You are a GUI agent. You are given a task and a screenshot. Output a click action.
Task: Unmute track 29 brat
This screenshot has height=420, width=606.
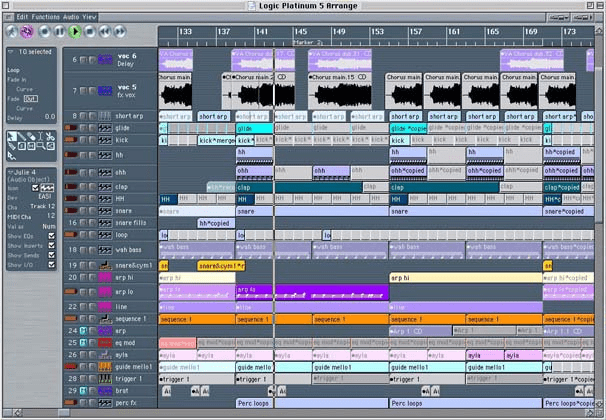83,391
